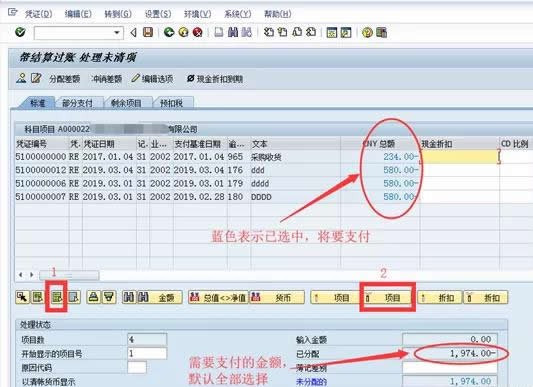Click the Save floppy disk icon
The width and height of the screenshot is (533, 387).
pyautogui.click(x=148, y=33)
